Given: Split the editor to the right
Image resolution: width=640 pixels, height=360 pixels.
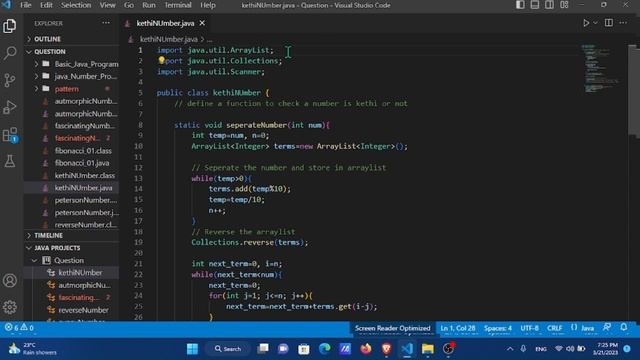Looking at the screenshot, I should click(609, 23).
